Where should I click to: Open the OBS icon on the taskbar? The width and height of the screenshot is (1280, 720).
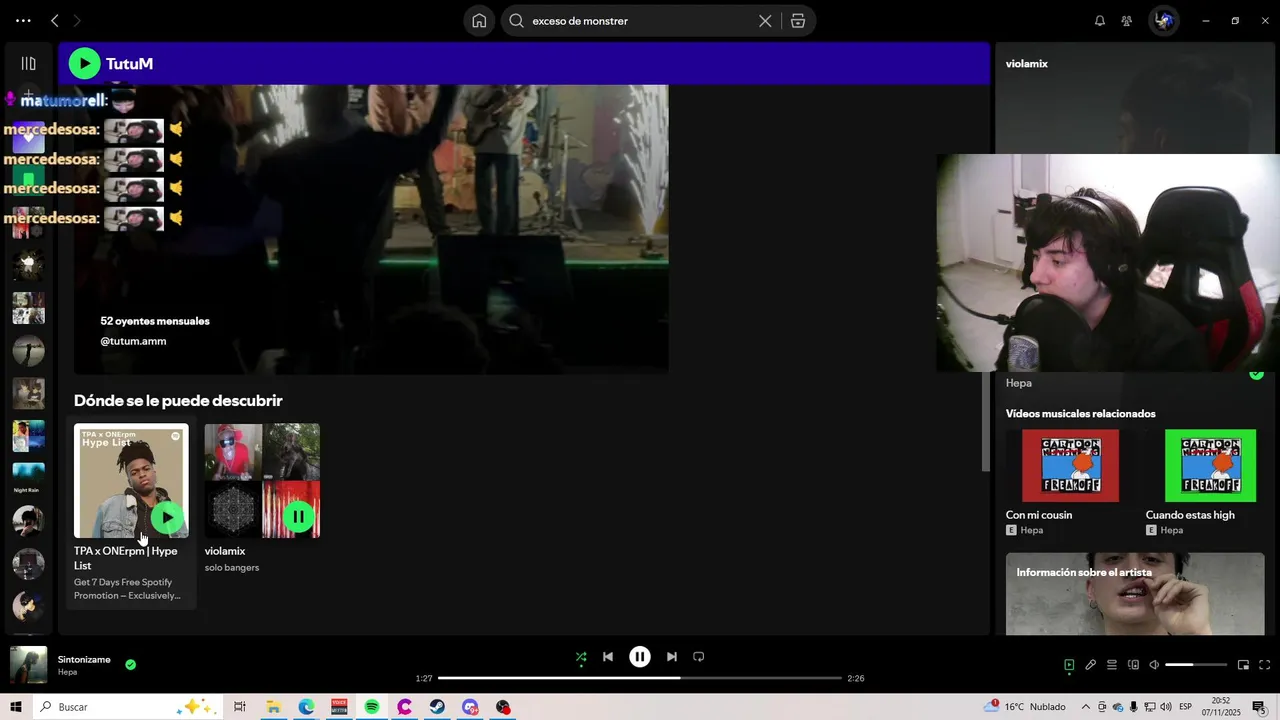(x=503, y=707)
